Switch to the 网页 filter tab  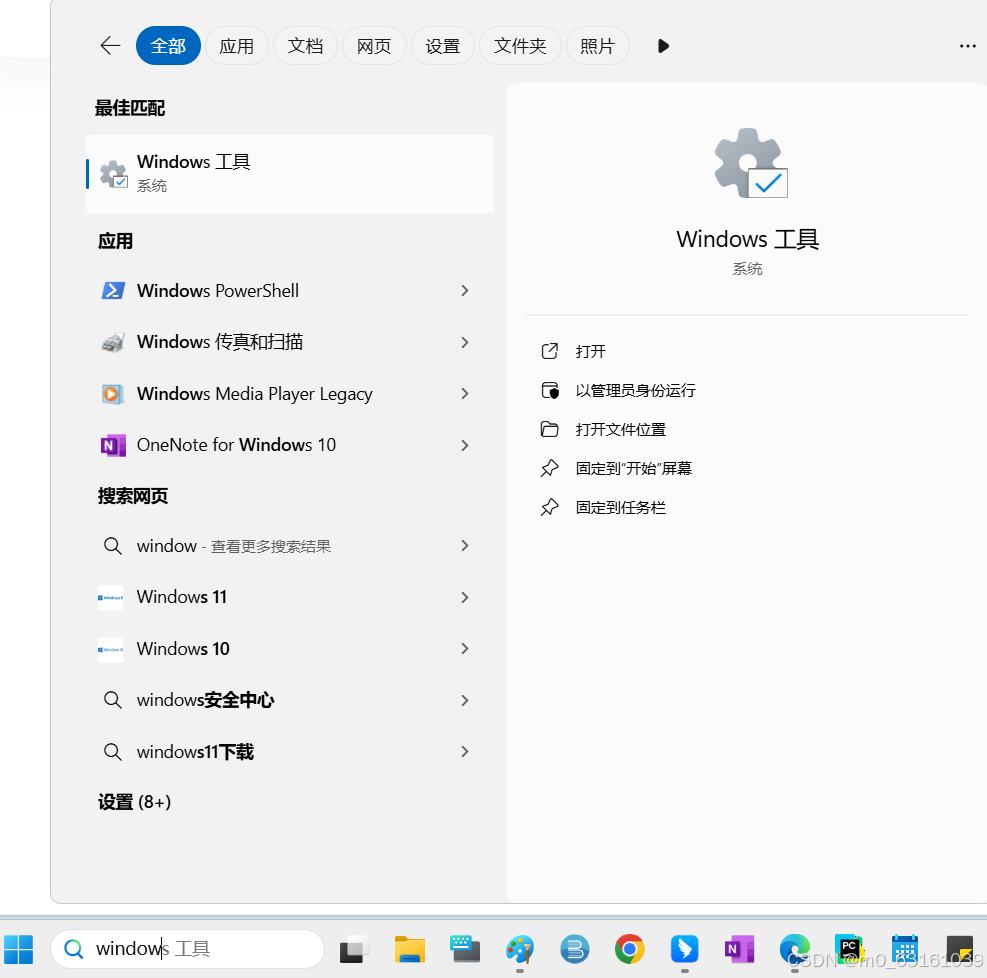pyautogui.click(x=374, y=46)
